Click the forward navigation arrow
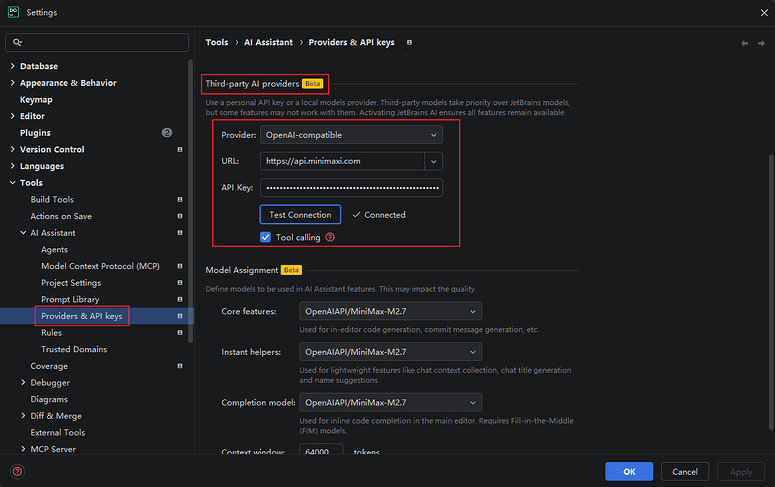775x487 pixels. pyautogui.click(x=761, y=44)
